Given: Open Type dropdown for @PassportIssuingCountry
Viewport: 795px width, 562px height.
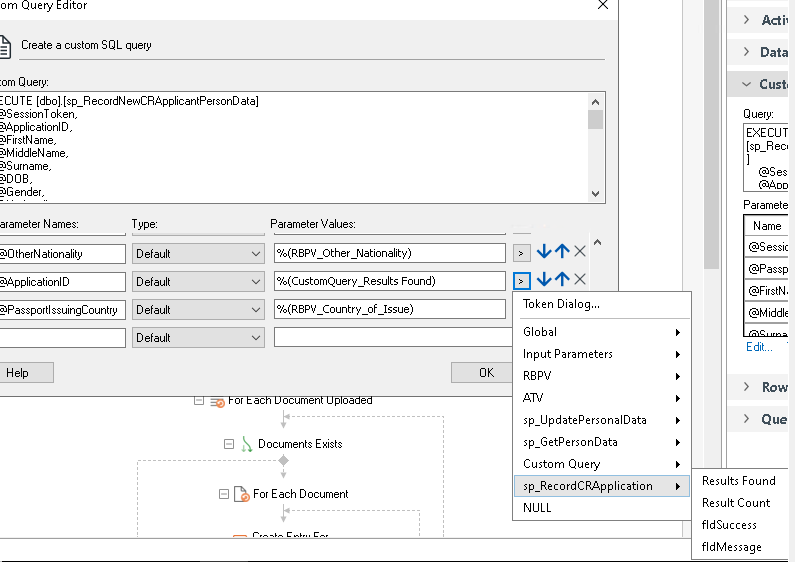Looking at the screenshot, I should point(198,310).
